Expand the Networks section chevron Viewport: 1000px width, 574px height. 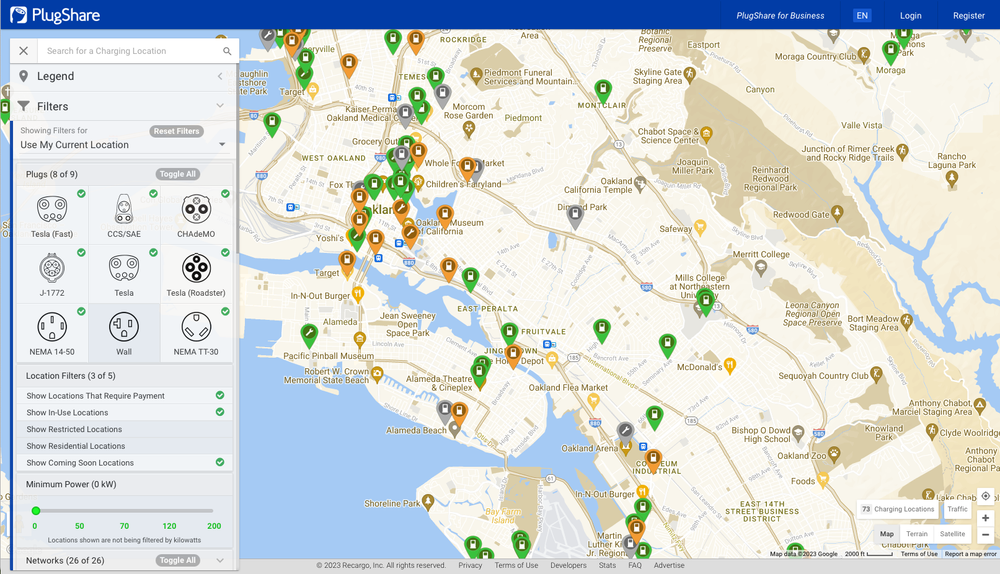220,561
